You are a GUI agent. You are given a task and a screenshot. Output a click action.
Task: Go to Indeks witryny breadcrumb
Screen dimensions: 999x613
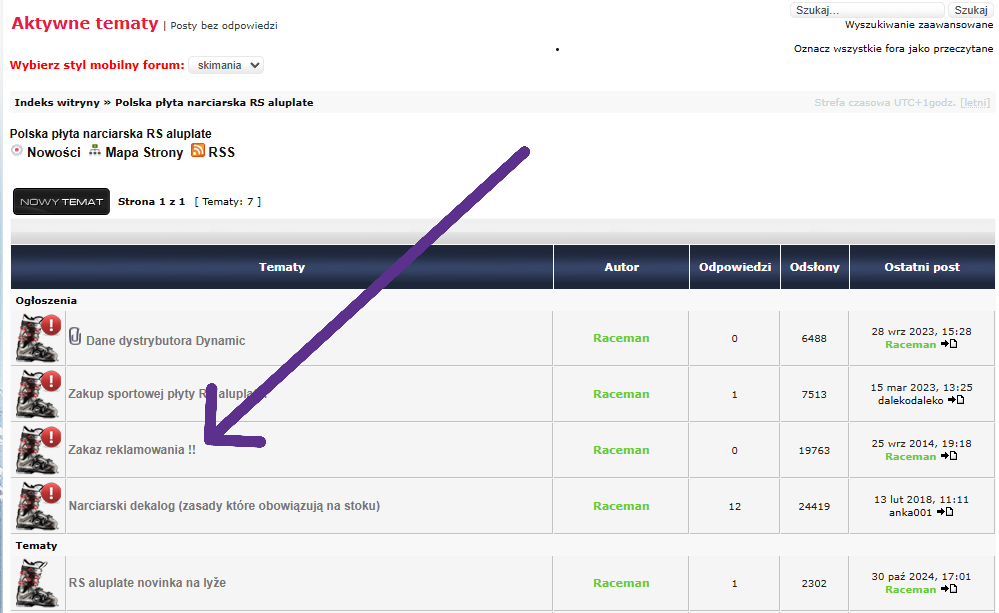pos(56,103)
